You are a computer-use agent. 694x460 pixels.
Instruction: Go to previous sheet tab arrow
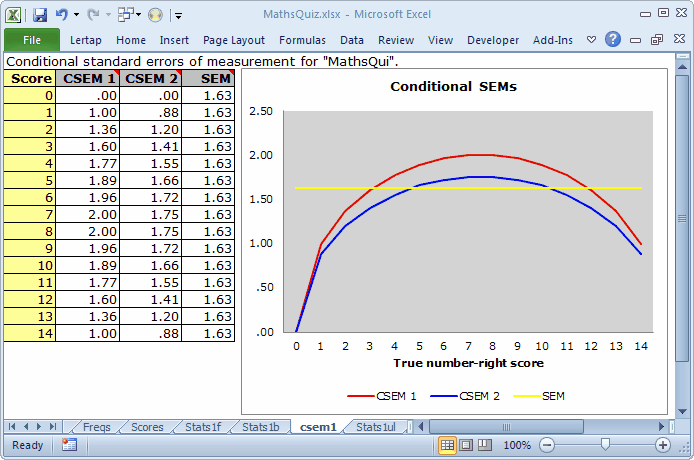[x=26, y=427]
